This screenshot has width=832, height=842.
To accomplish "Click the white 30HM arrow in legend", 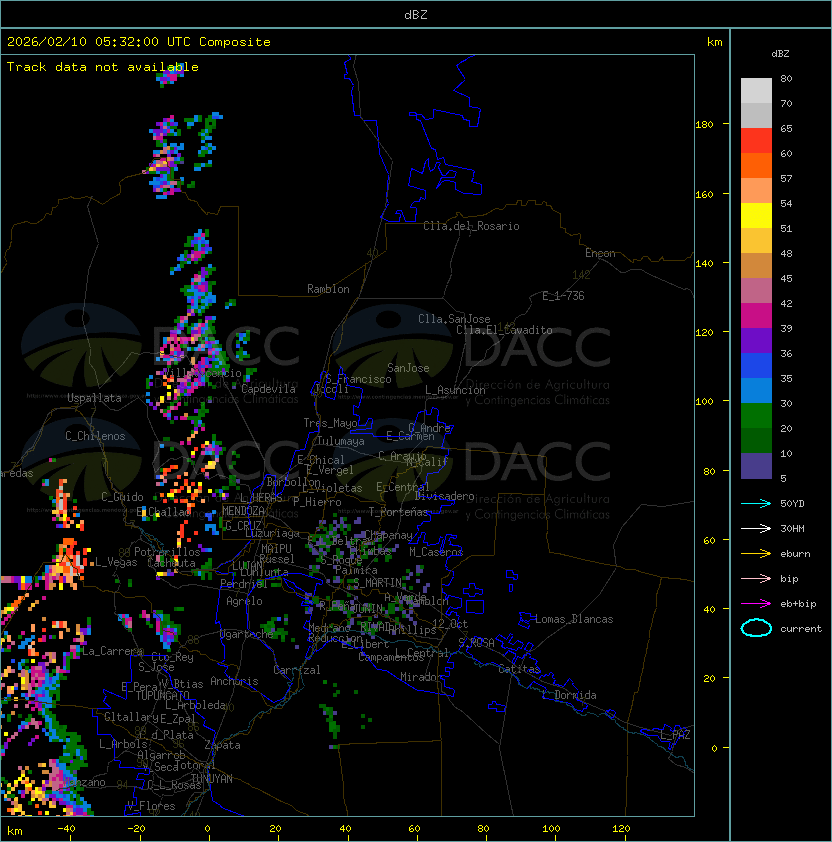I will [756, 529].
